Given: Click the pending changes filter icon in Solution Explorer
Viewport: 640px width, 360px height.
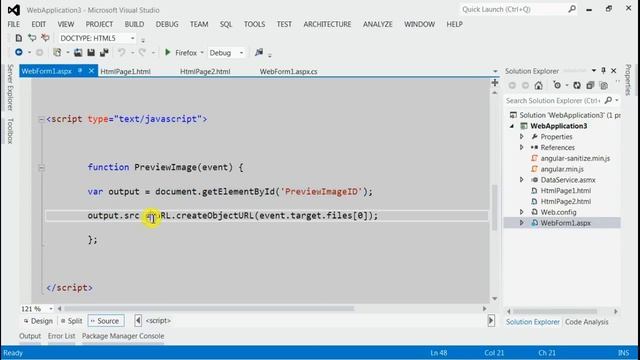Looking at the screenshot, I should click(x=557, y=85).
